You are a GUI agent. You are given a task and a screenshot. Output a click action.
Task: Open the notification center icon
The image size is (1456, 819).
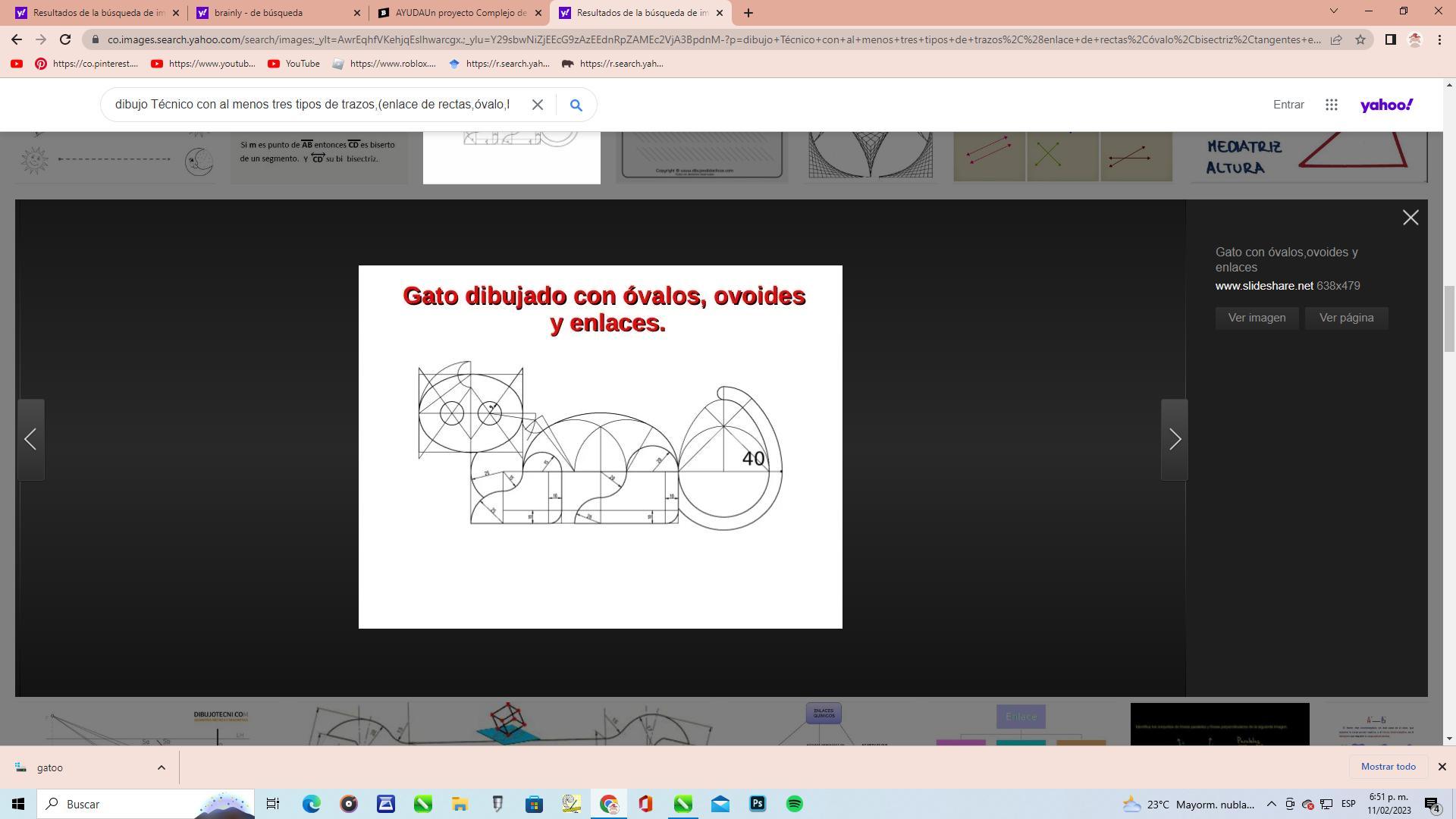click(x=1432, y=804)
